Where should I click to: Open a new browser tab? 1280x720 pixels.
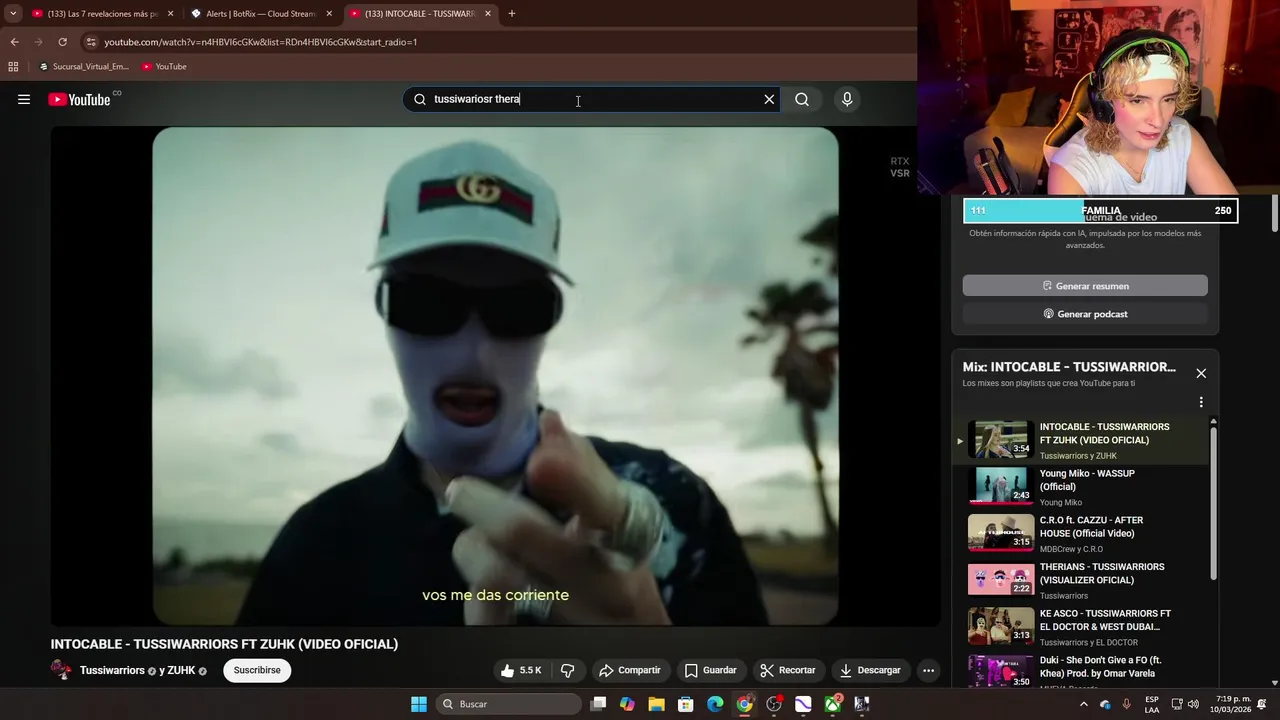pyautogui.click(x=512, y=14)
